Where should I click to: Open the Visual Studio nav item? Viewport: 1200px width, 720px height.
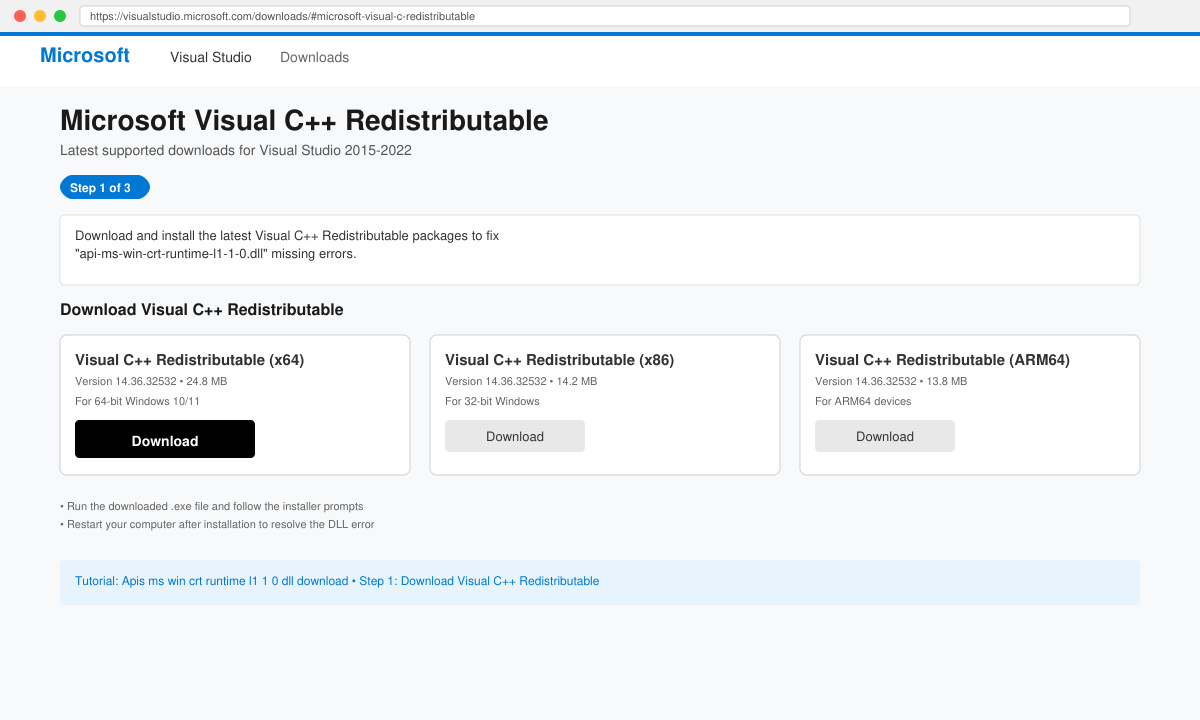pyautogui.click(x=211, y=57)
